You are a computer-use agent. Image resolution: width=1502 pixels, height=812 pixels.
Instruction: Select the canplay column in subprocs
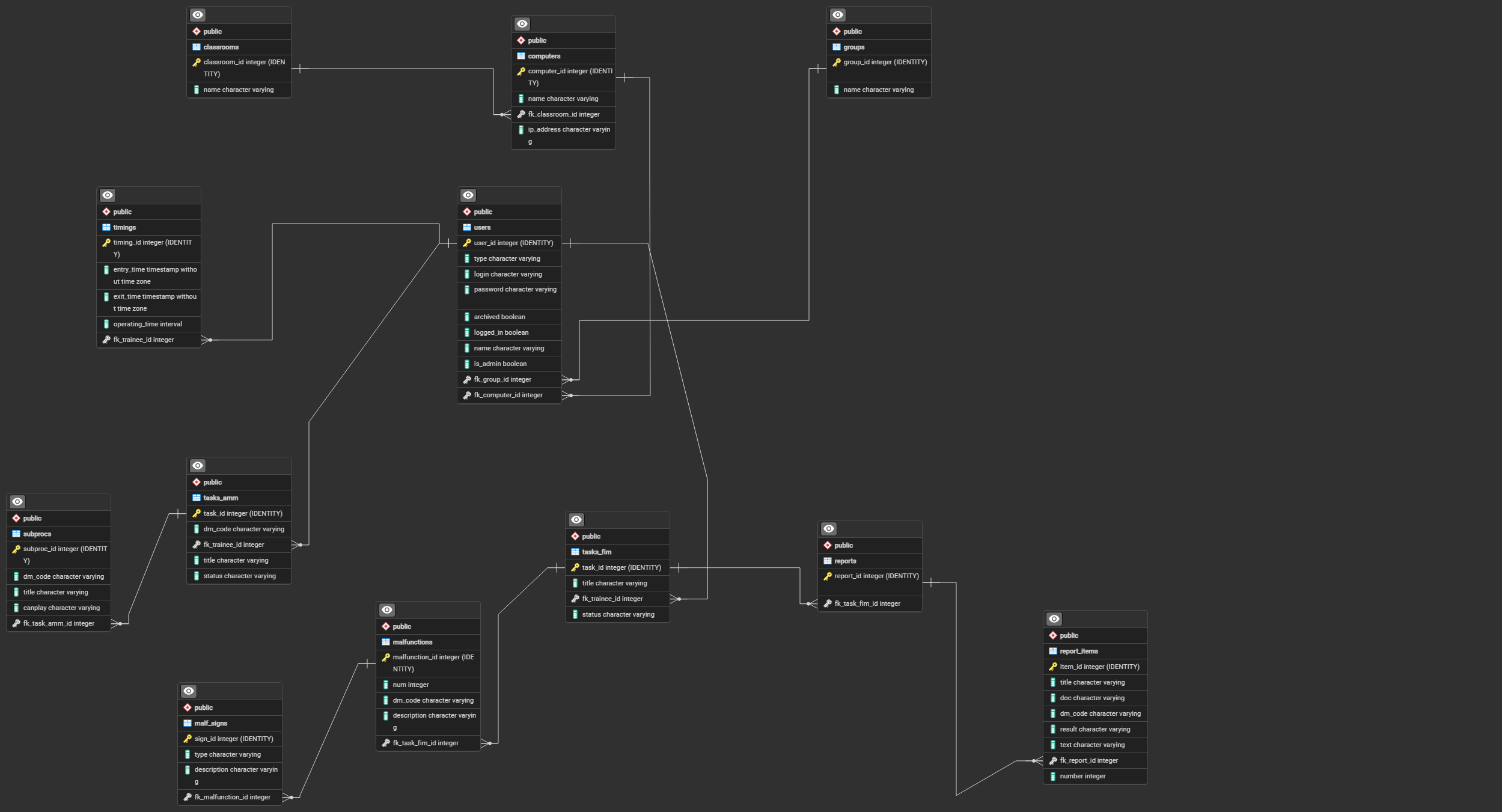pos(61,608)
